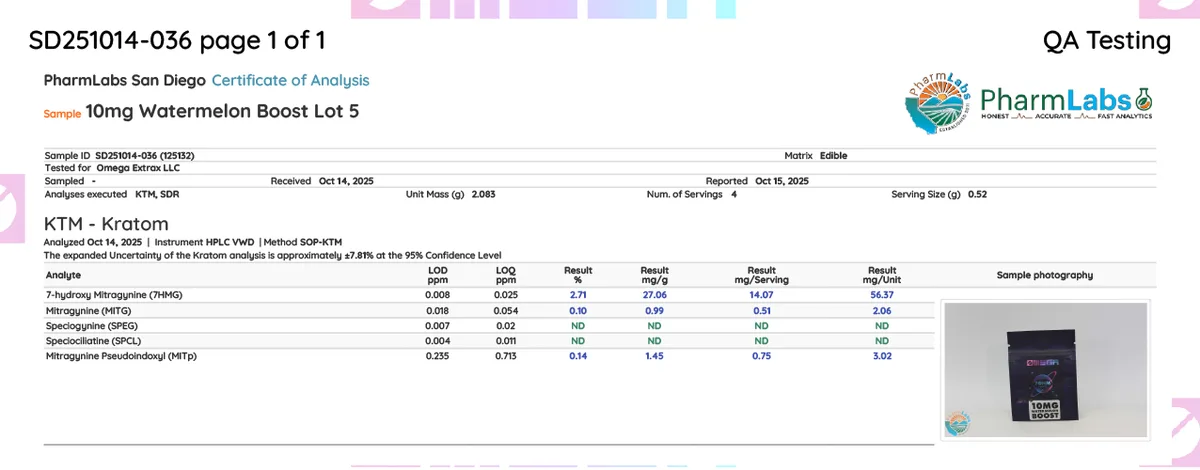Select the '7-hydroxy Mitragynine (7HMG)' row name
The image size is (1200, 470).
click(114, 295)
